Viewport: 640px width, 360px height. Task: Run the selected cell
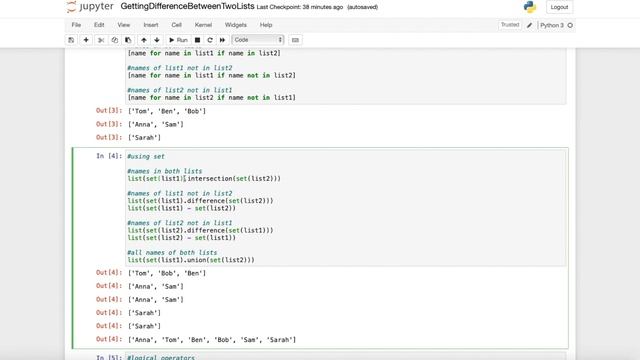click(x=178, y=40)
